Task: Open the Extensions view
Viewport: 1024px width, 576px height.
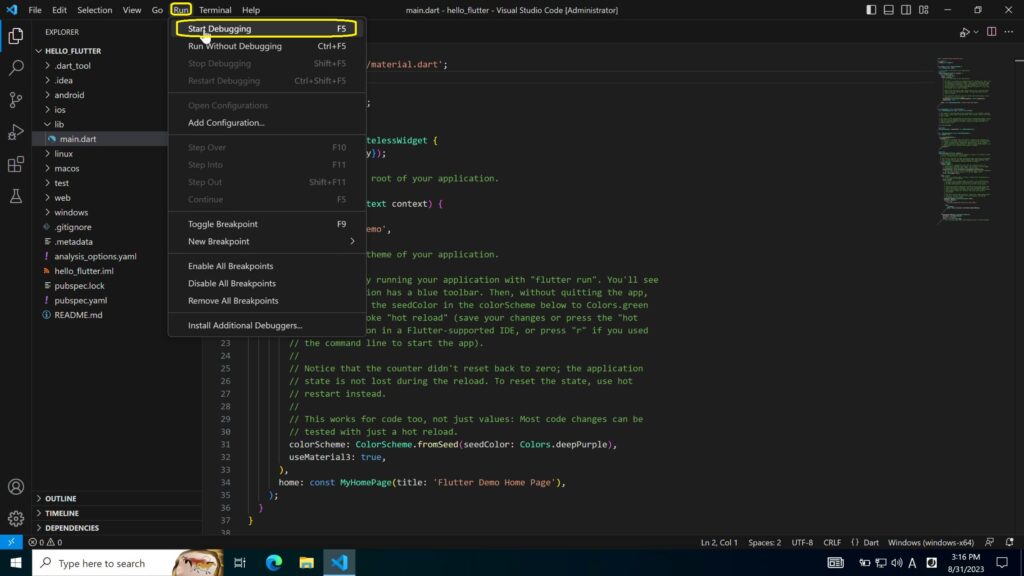Action: coord(16,164)
